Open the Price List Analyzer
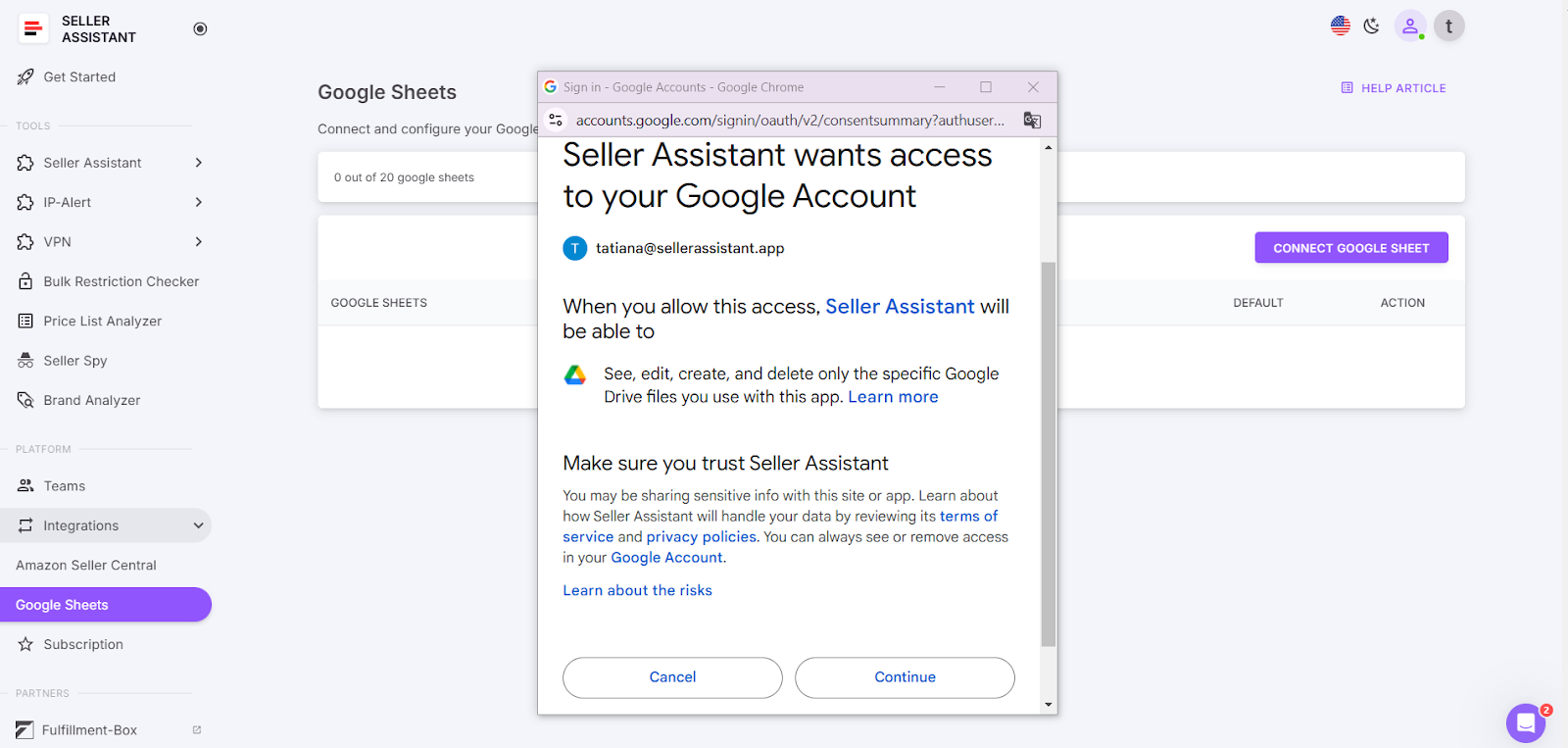This screenshot has height=748, width=1568. 103,321
